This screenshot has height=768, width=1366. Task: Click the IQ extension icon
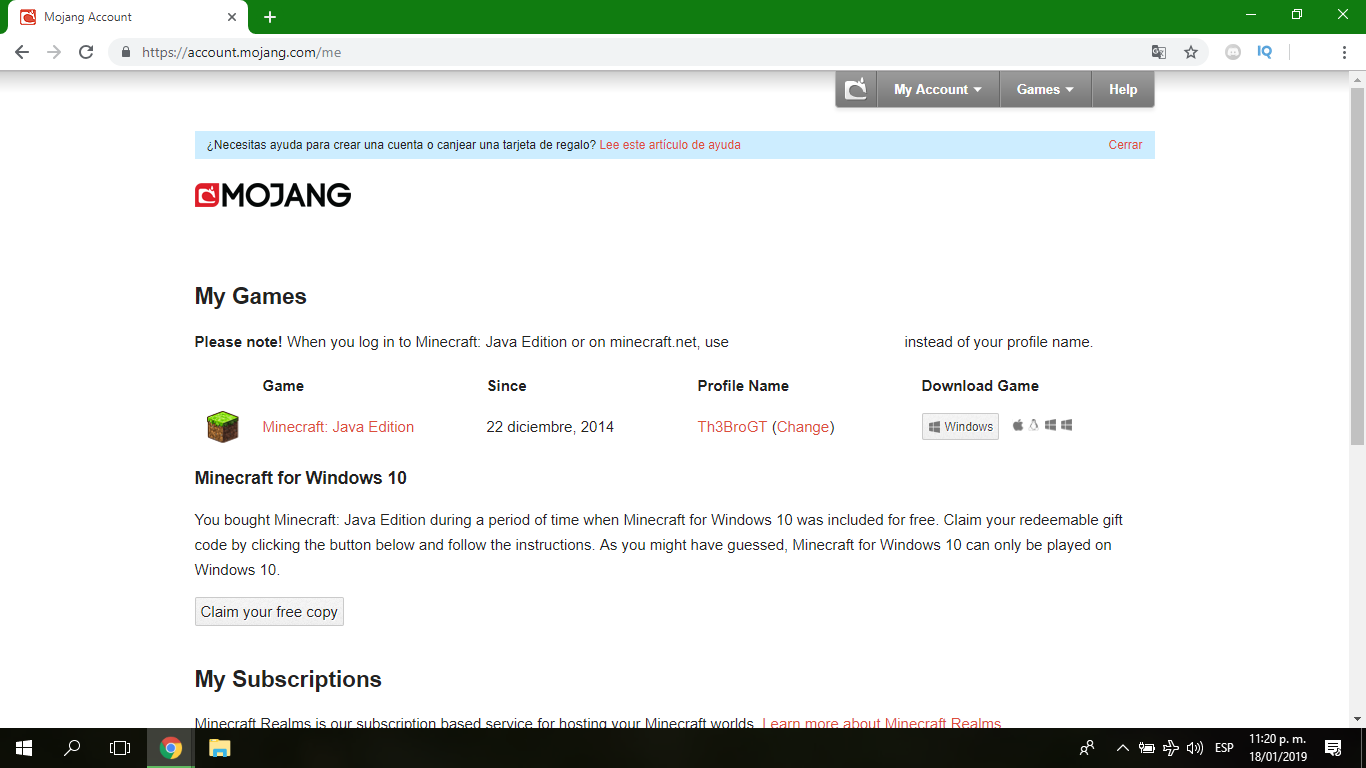tap(1265, 52)
